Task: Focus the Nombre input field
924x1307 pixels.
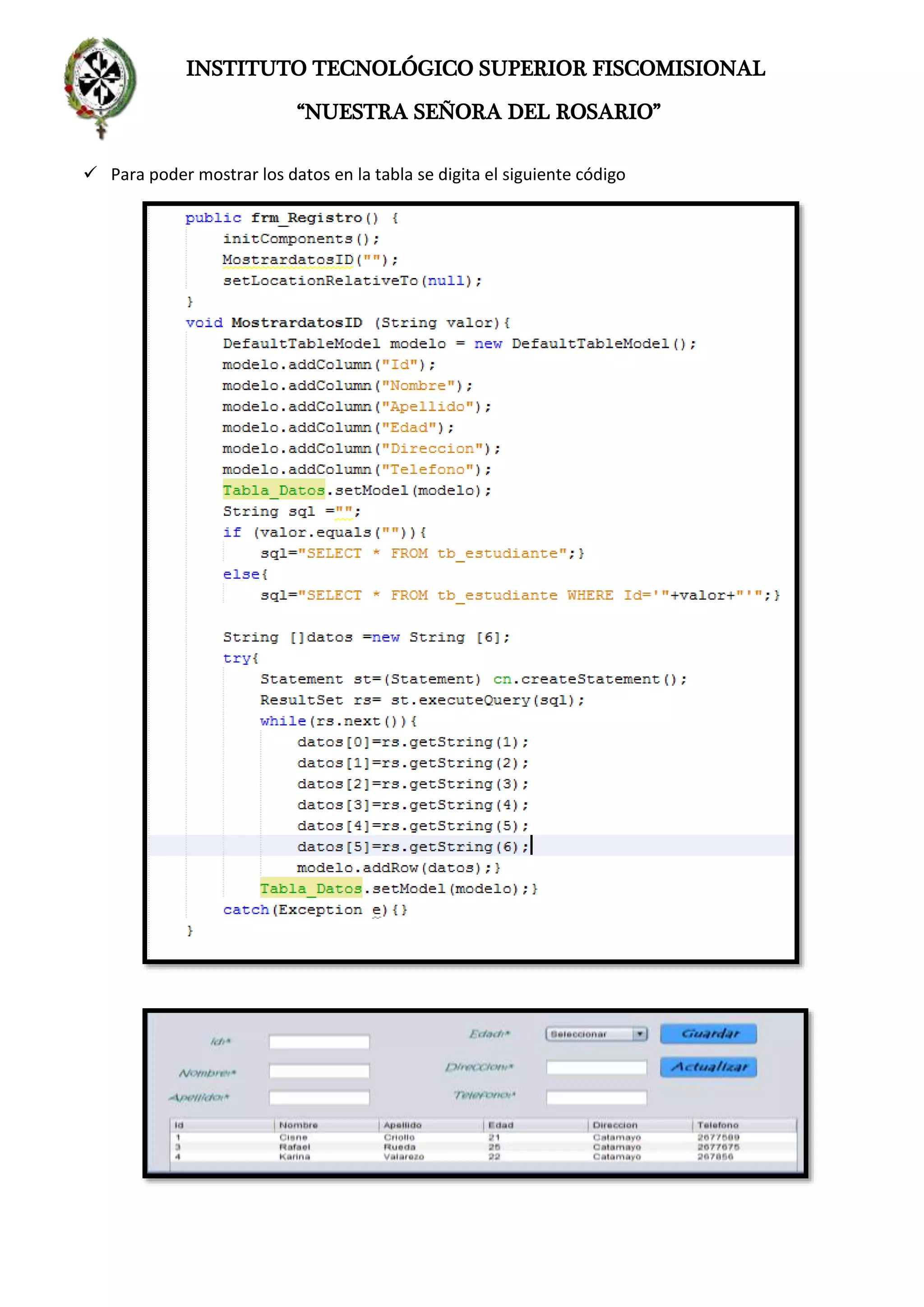Action: (319, 1072)
